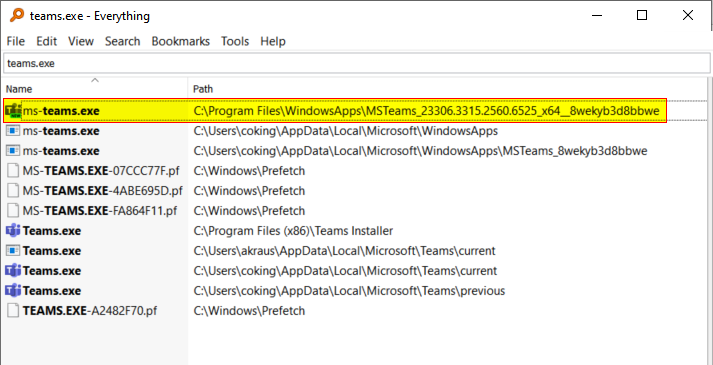Click file icon of MS-TEAMS.EXE-FA864F11.pf
713x365 pixels.
14,210
